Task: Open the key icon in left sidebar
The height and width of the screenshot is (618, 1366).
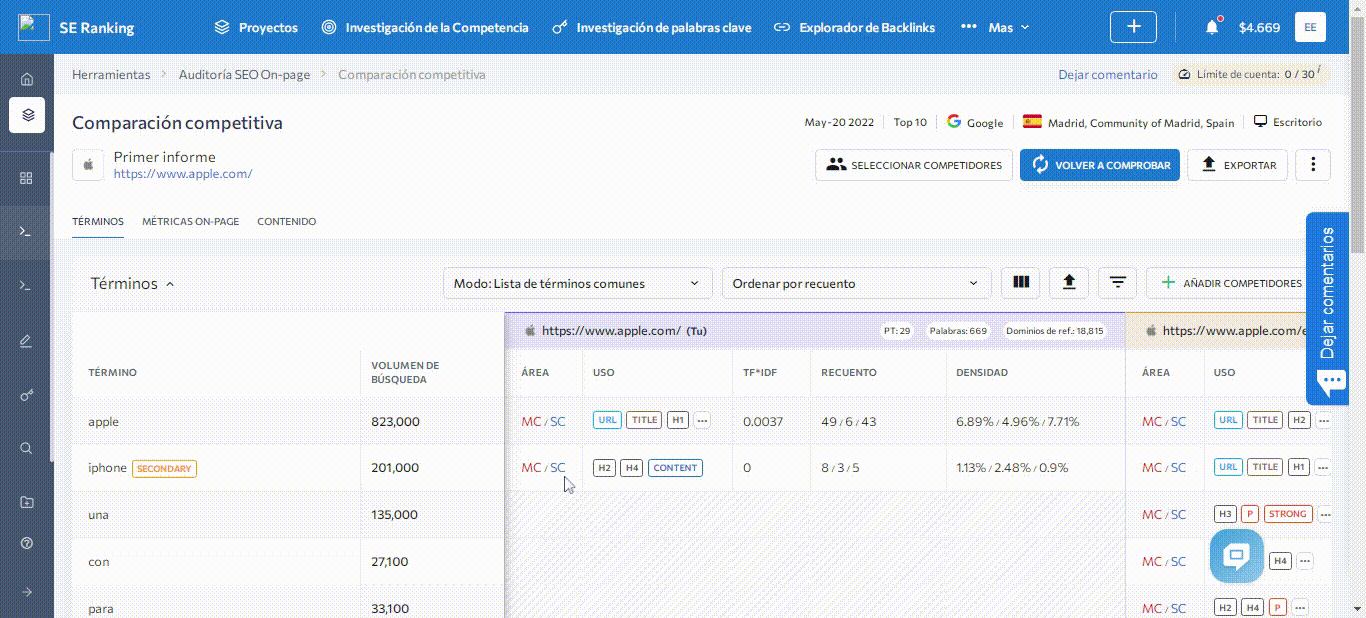Action: click(x=27, y=395)
